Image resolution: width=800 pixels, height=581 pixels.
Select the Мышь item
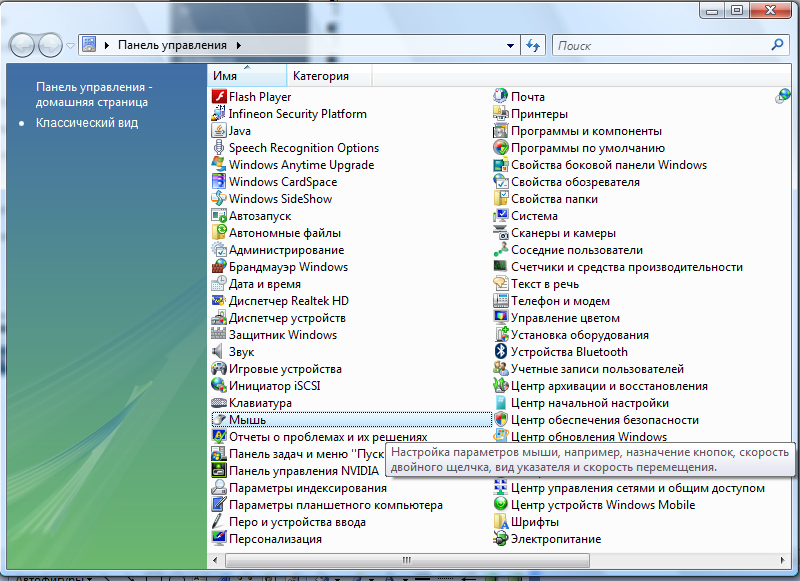click(x=351, y=420)
